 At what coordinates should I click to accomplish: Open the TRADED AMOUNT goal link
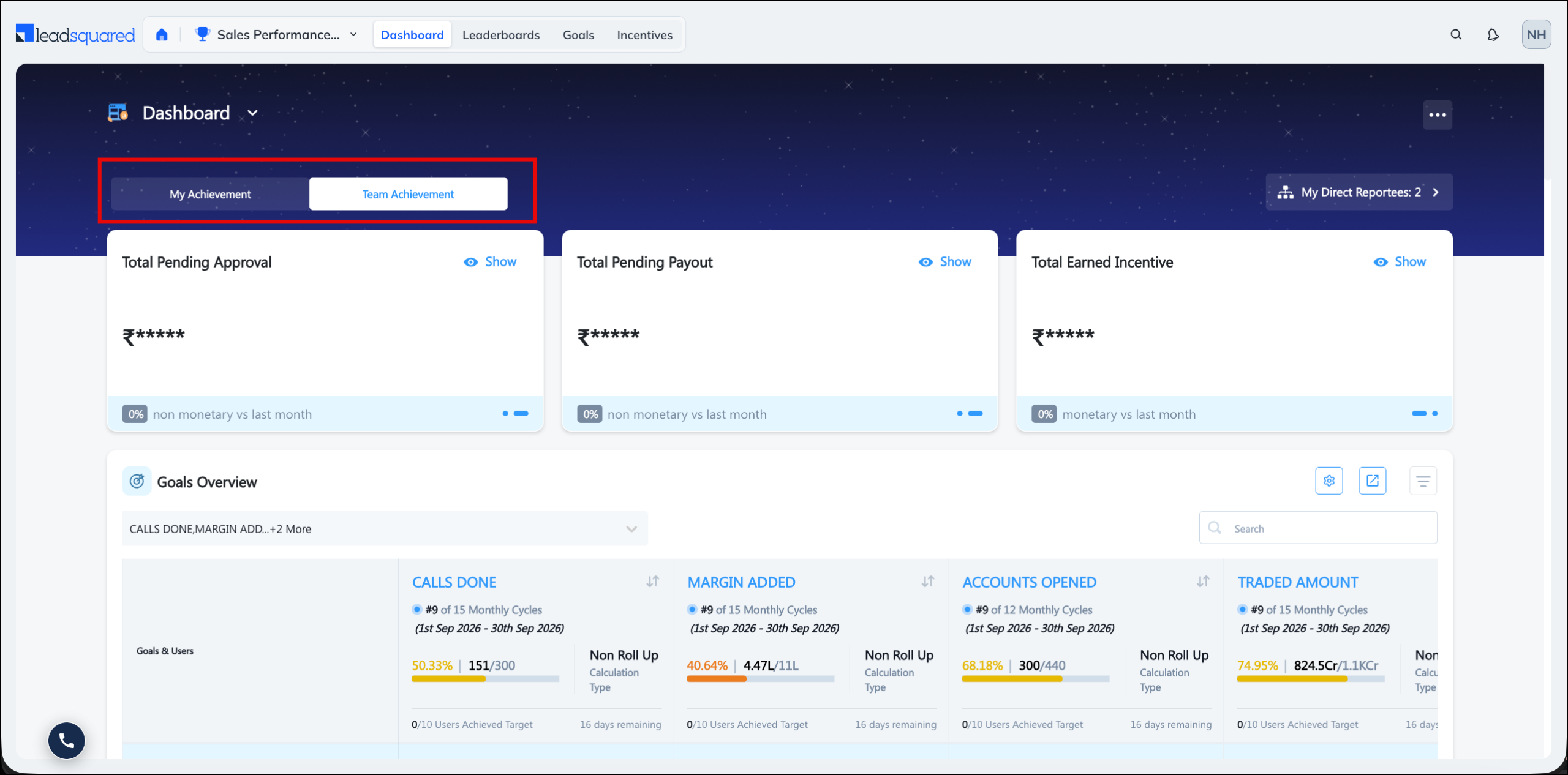click(1297, 582)
